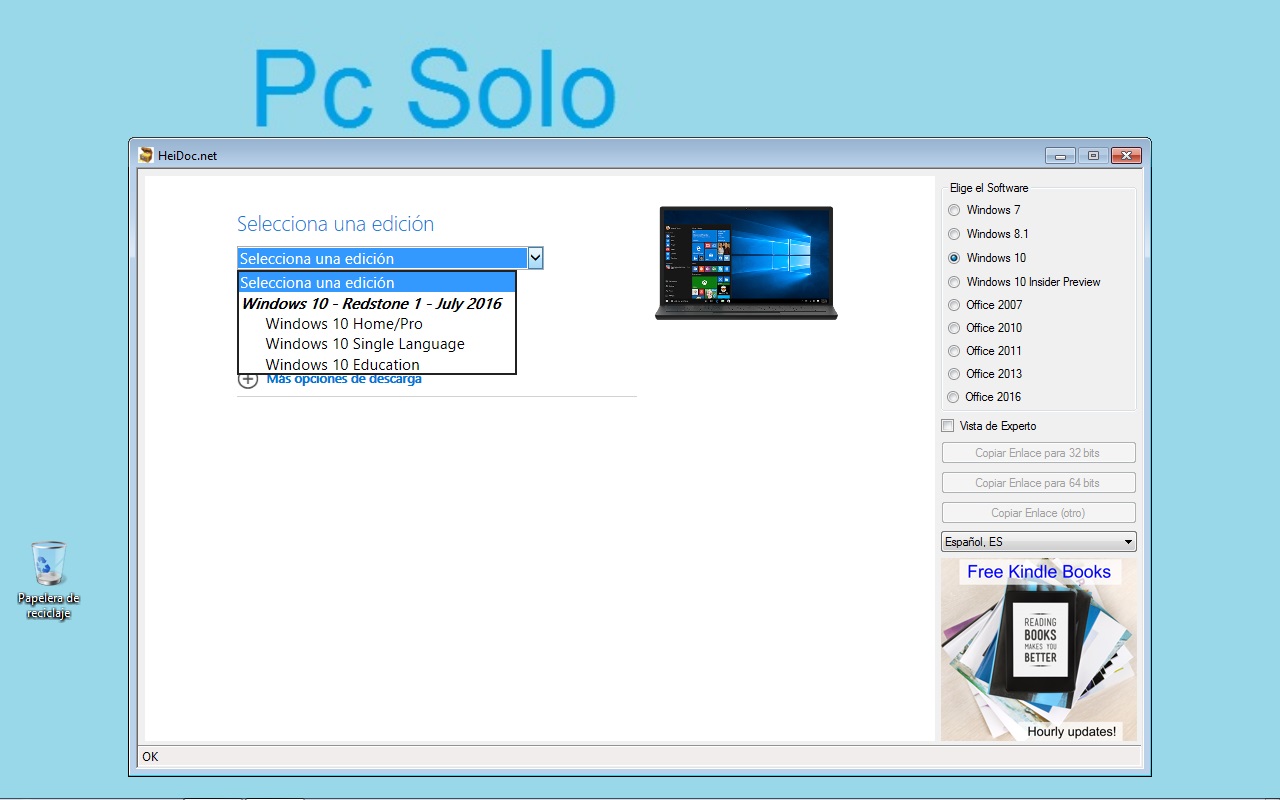1280x800 pixels.
Task: Click the plus icon beside Más opciones de descarga
Action: 247,379
